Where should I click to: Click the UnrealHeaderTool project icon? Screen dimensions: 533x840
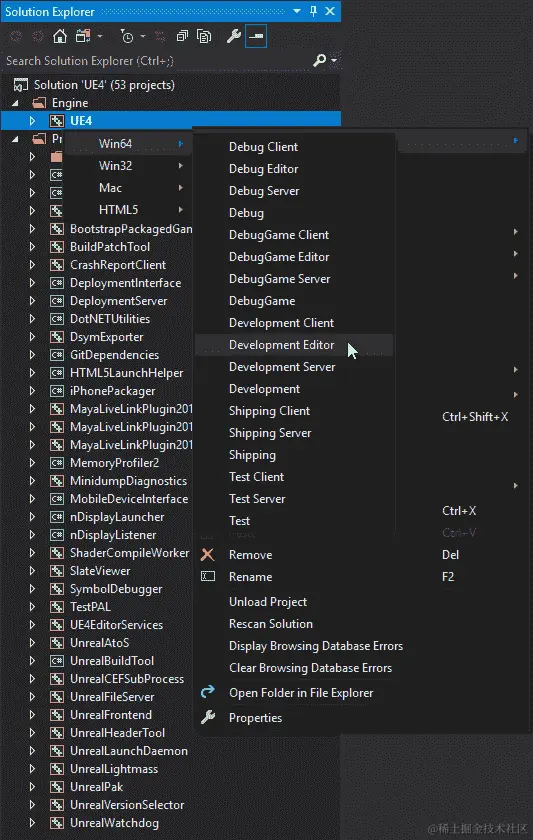[x=57, y=733]
